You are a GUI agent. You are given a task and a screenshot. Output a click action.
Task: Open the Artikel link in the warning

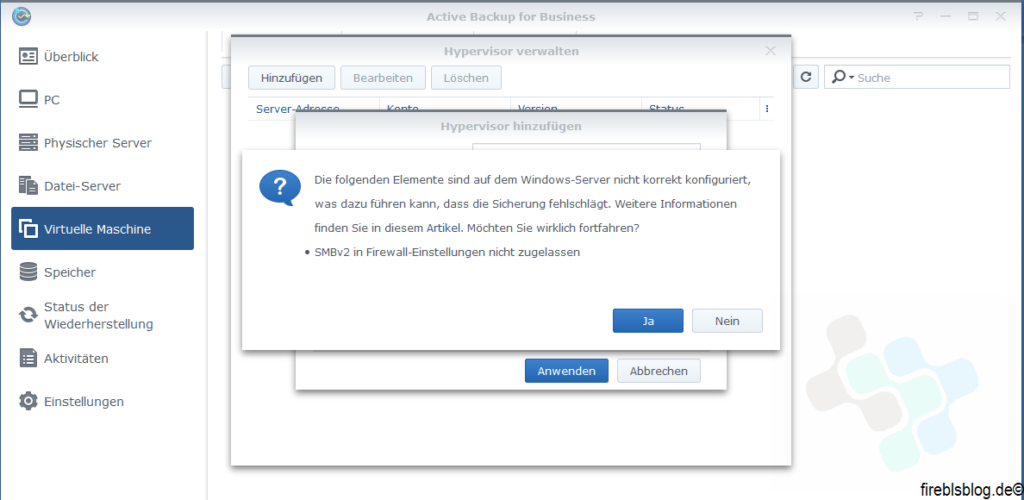coord(444,229)
